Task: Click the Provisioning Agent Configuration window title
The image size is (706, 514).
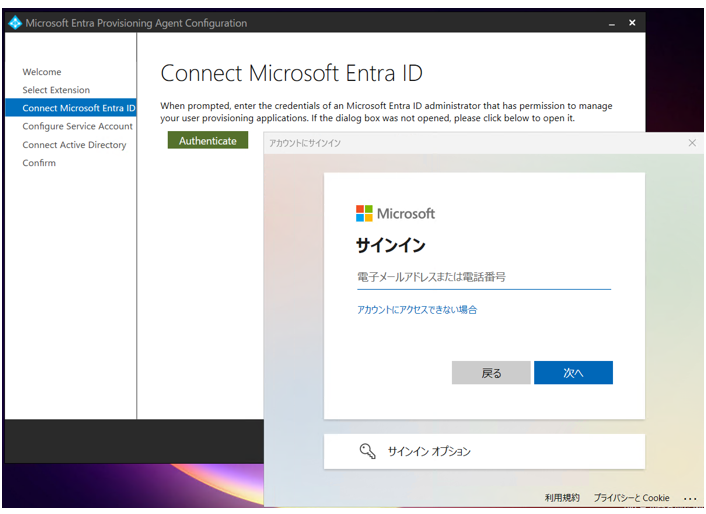Action: 136,23
